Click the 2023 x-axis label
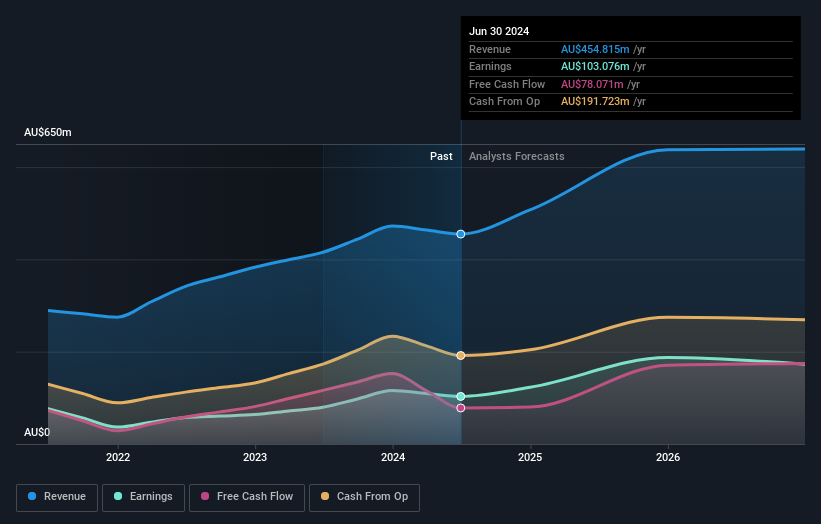The height and width of the screenshot is (524, 821). tap(255, 457)
